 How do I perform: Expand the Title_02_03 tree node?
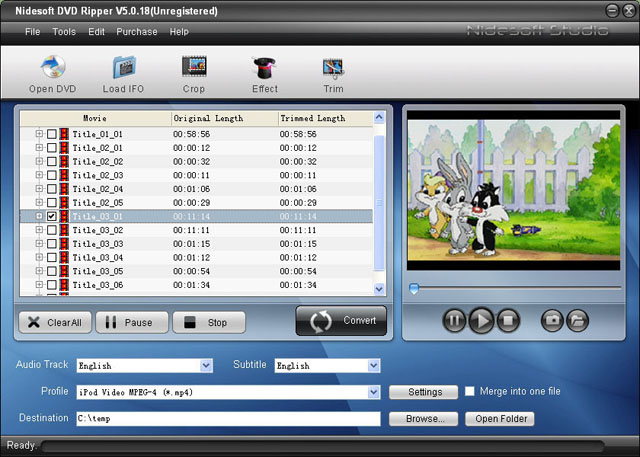pyautogui.click(x=40, y=175)
